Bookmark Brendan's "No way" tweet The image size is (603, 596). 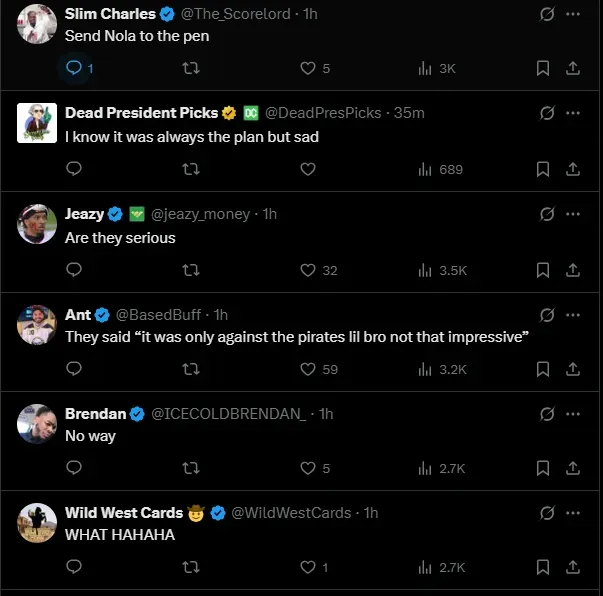pyautogui.click(x=543, y=468)
